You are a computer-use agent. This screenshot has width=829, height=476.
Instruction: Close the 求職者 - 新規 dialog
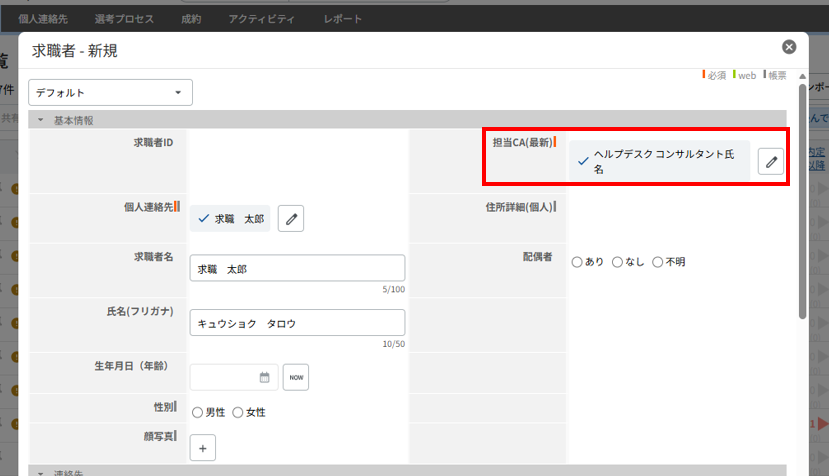[x=789, y=47]
